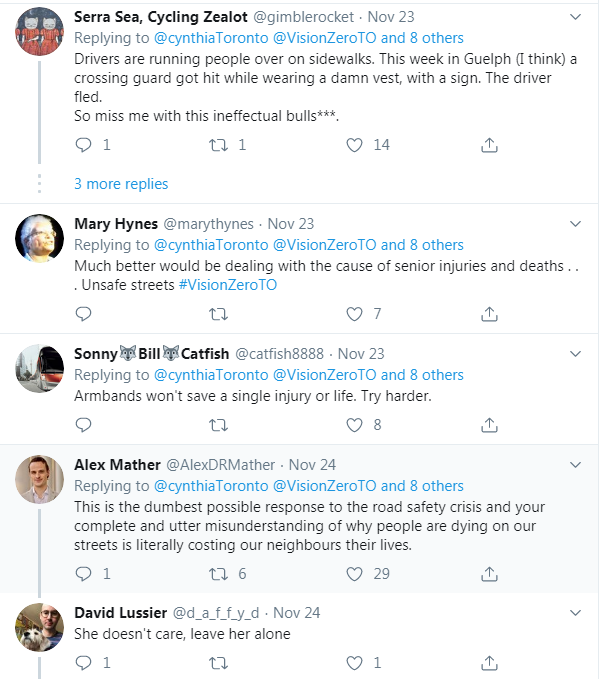Share Serra Sea's tweet
Screen dimensions: 603x679
489,145
